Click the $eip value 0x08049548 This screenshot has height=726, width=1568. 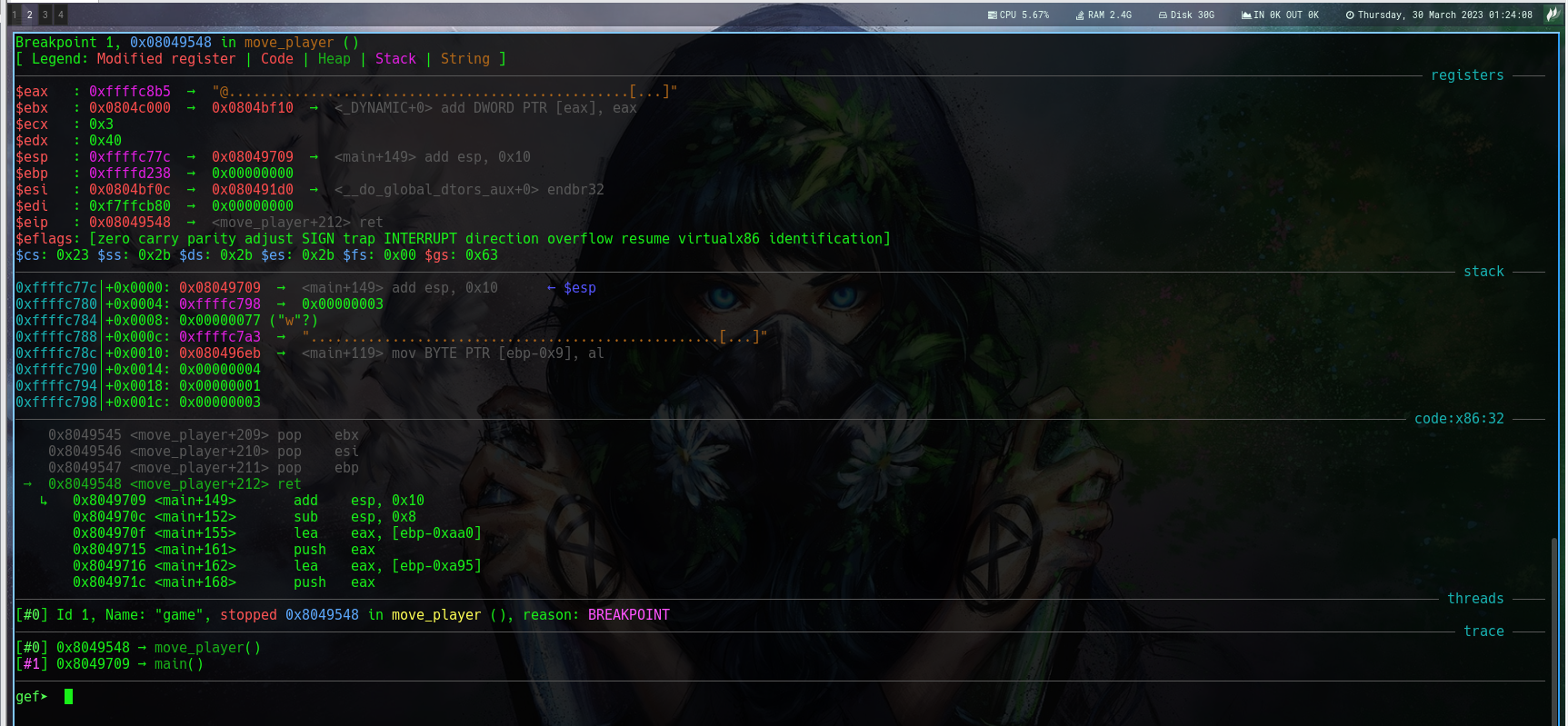130,222
